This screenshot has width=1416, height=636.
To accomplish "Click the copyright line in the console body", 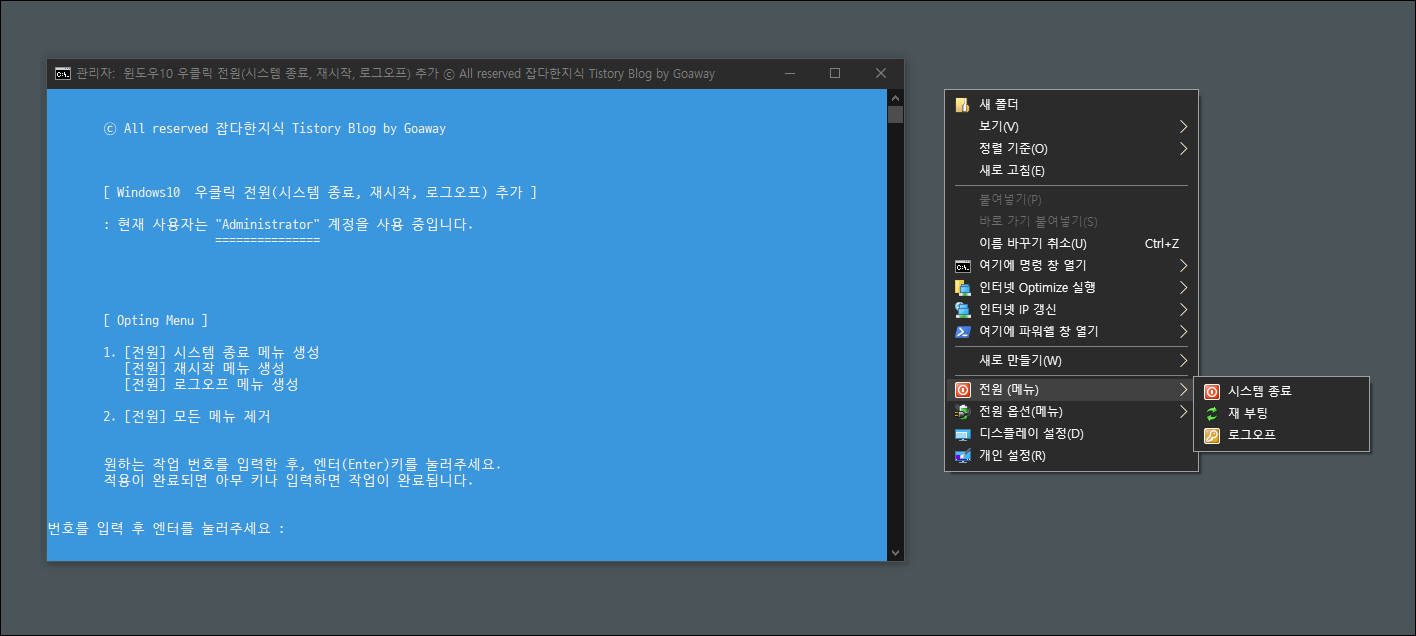I will pyautogui.click(x=275, y=129).
